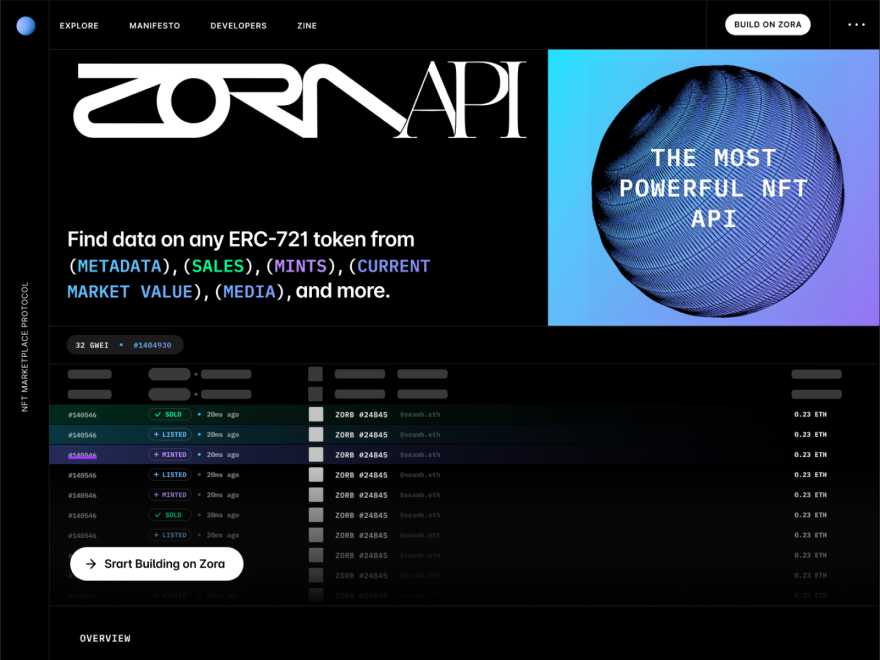Image resolution: width=880 pixels, height=660 pixels.
Task: Click the MINTED badge in the purple row
Action: pos(169,455)
